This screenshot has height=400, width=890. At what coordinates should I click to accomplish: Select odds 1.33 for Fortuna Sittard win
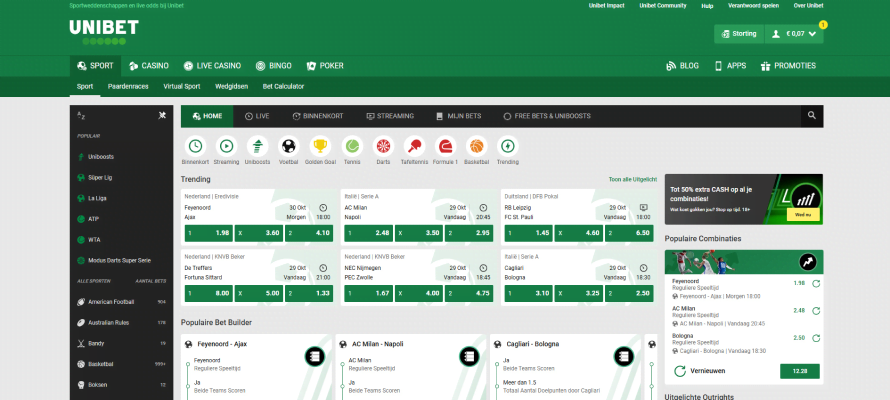(309, 293)
